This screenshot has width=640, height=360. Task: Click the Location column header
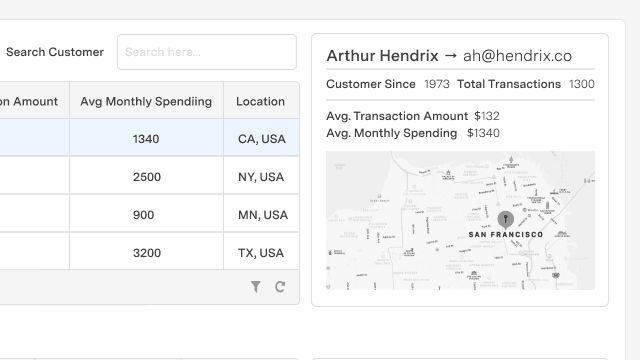pyautogui.click(x=261, y=101)
